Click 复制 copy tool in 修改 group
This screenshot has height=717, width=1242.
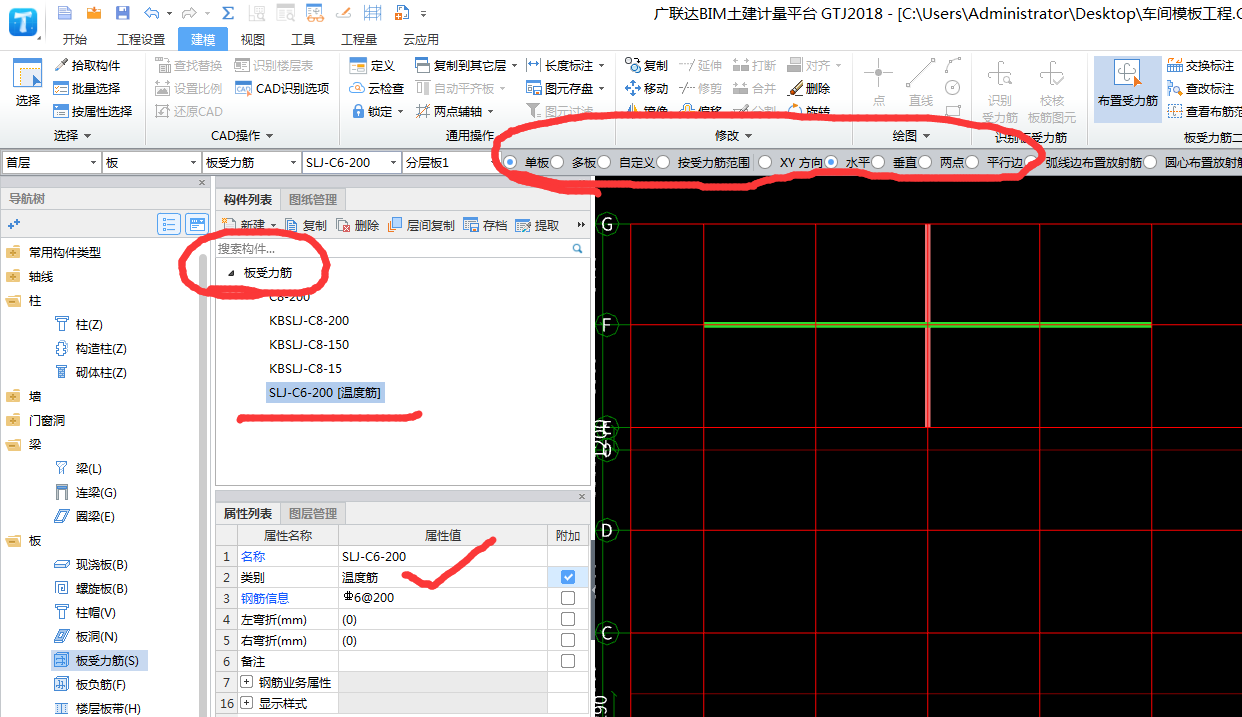[646, 65]
